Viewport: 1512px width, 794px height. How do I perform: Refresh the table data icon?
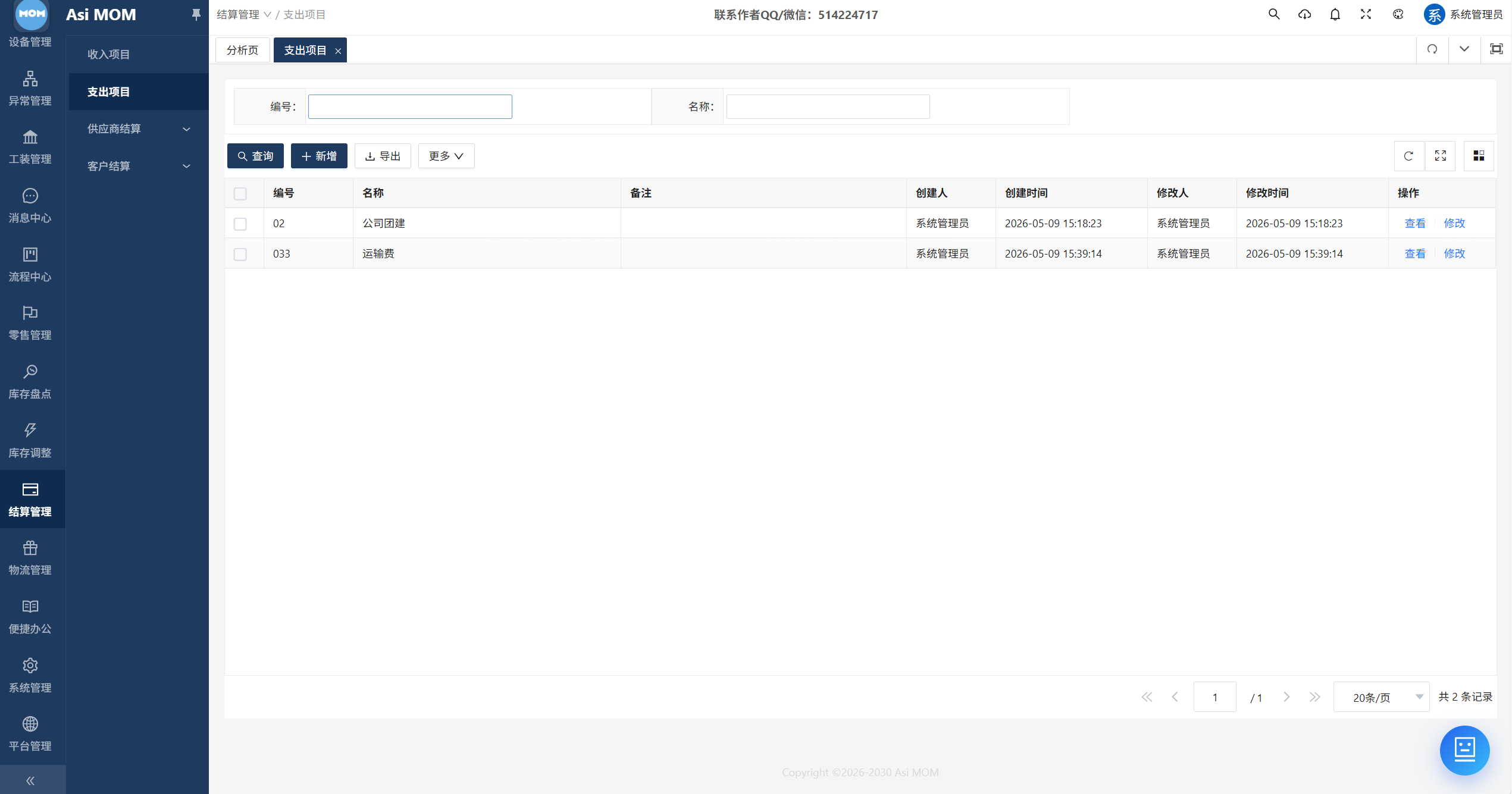tap(1408, 156)
